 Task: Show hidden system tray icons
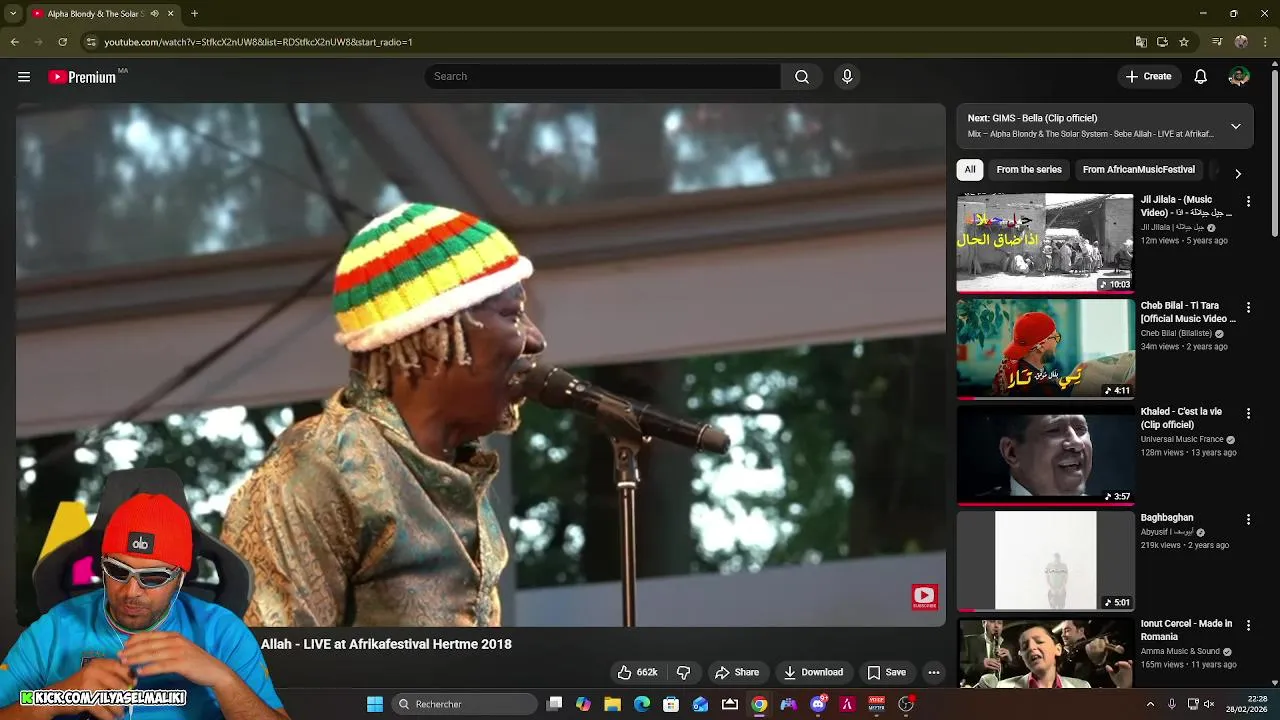click(1150, 704)
